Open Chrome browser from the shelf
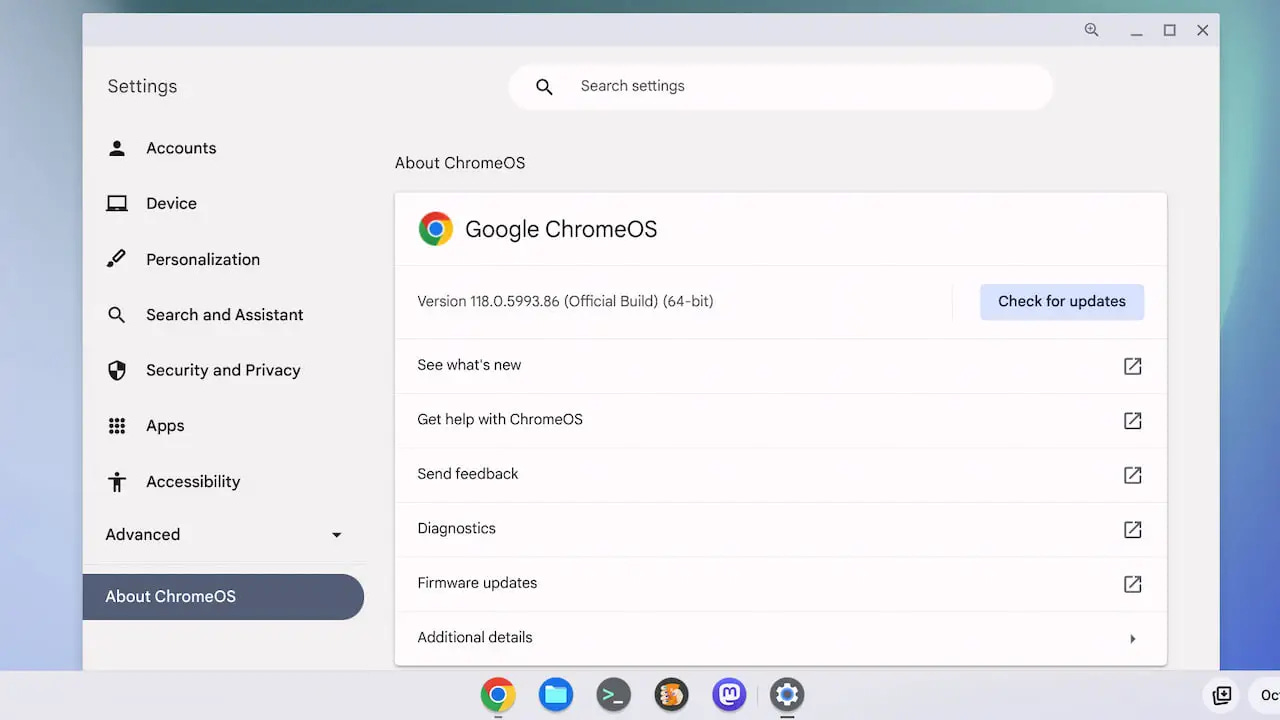1280x720 pixels. tap(498, 694)
